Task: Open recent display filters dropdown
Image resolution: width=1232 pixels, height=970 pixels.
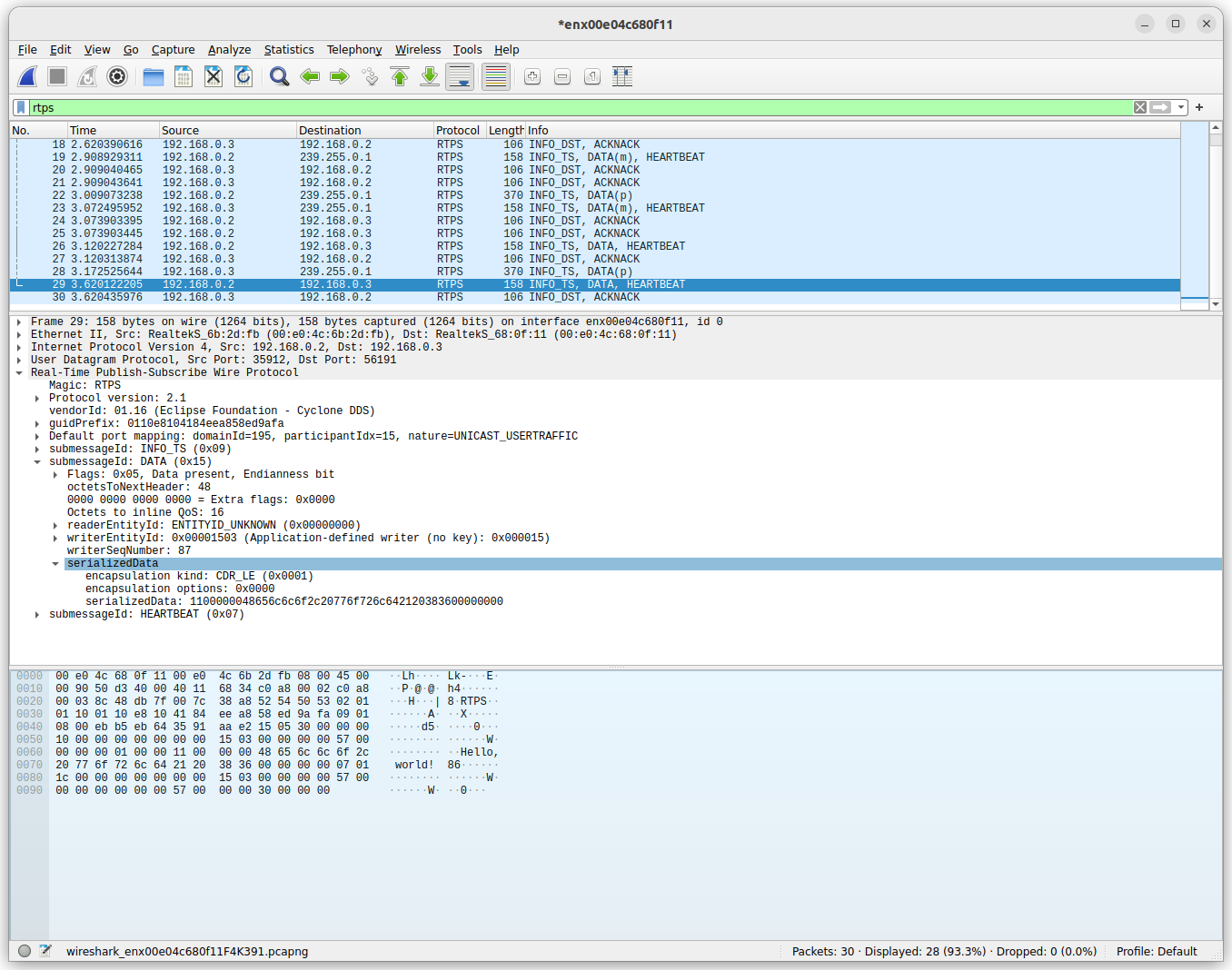Action: (1181, 107)
